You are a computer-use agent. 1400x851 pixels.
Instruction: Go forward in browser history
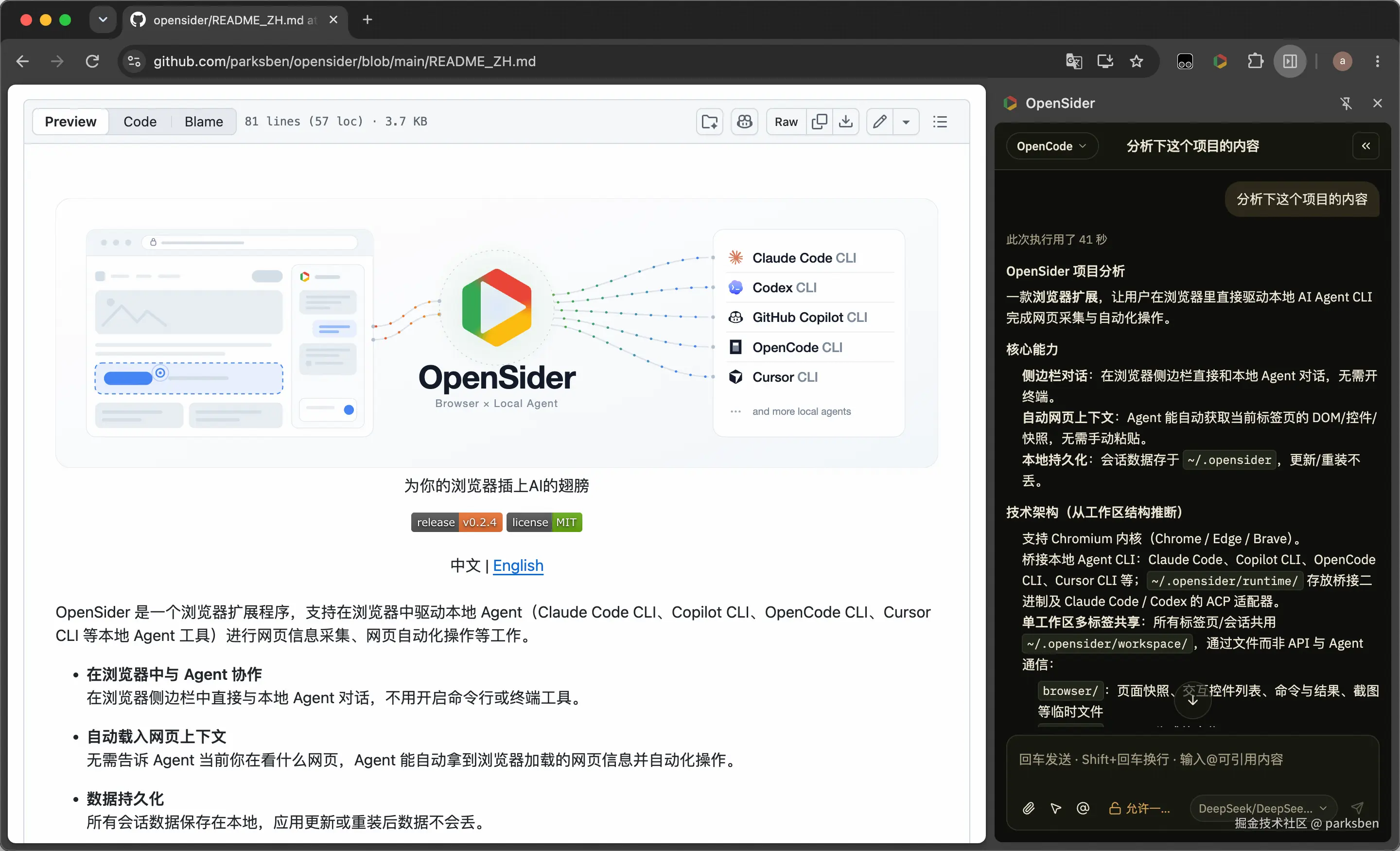tap(57, 61)
